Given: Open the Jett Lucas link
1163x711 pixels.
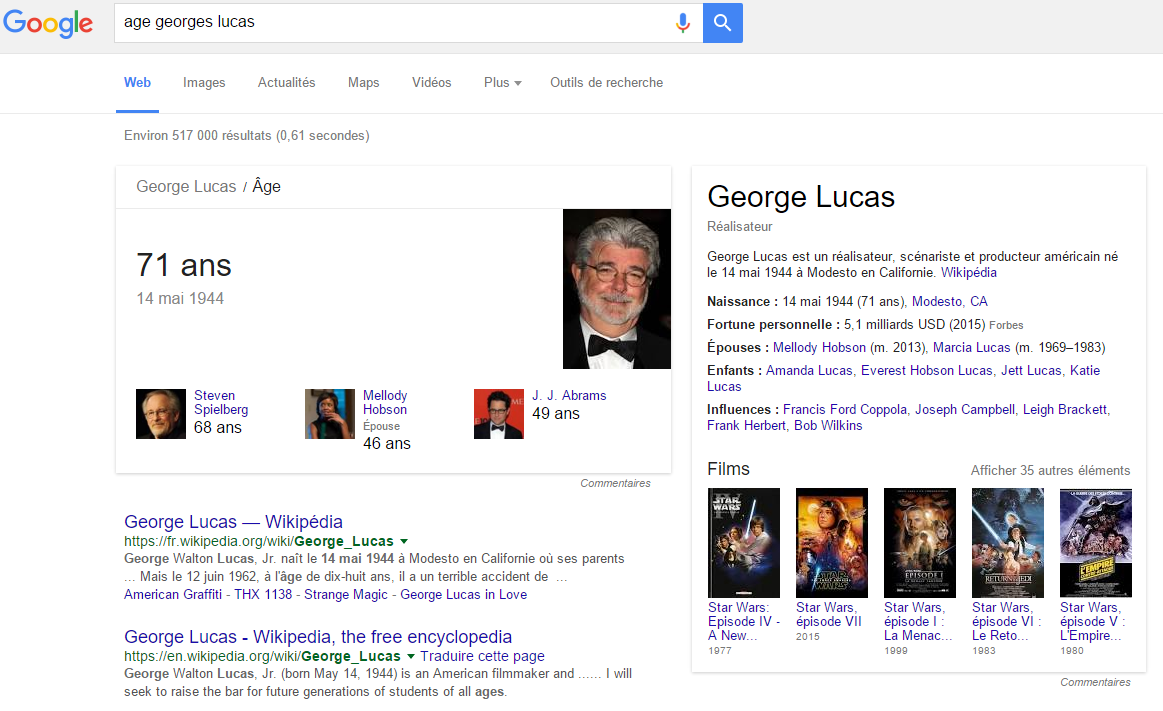Looking at the screenshot, I should click(x=1031, y=371).
